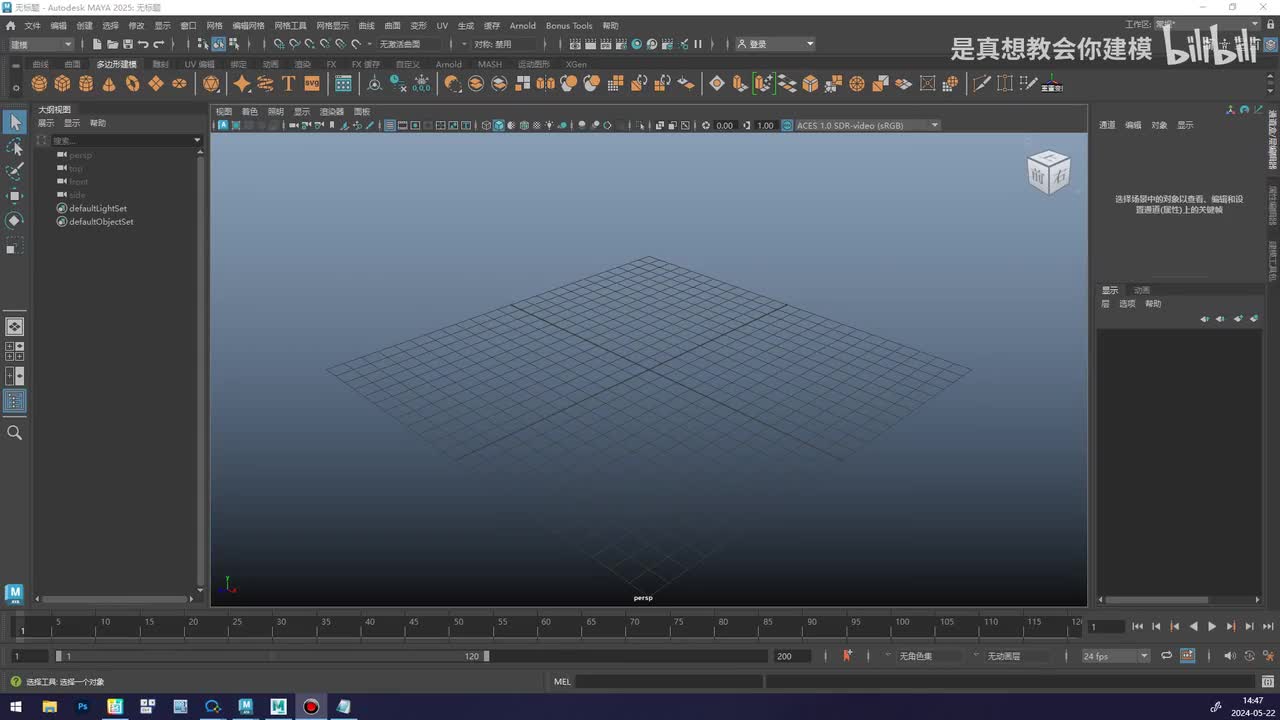Click the polygon Type text tool icon
The image size is (1280, 720).
click(288, 84)
